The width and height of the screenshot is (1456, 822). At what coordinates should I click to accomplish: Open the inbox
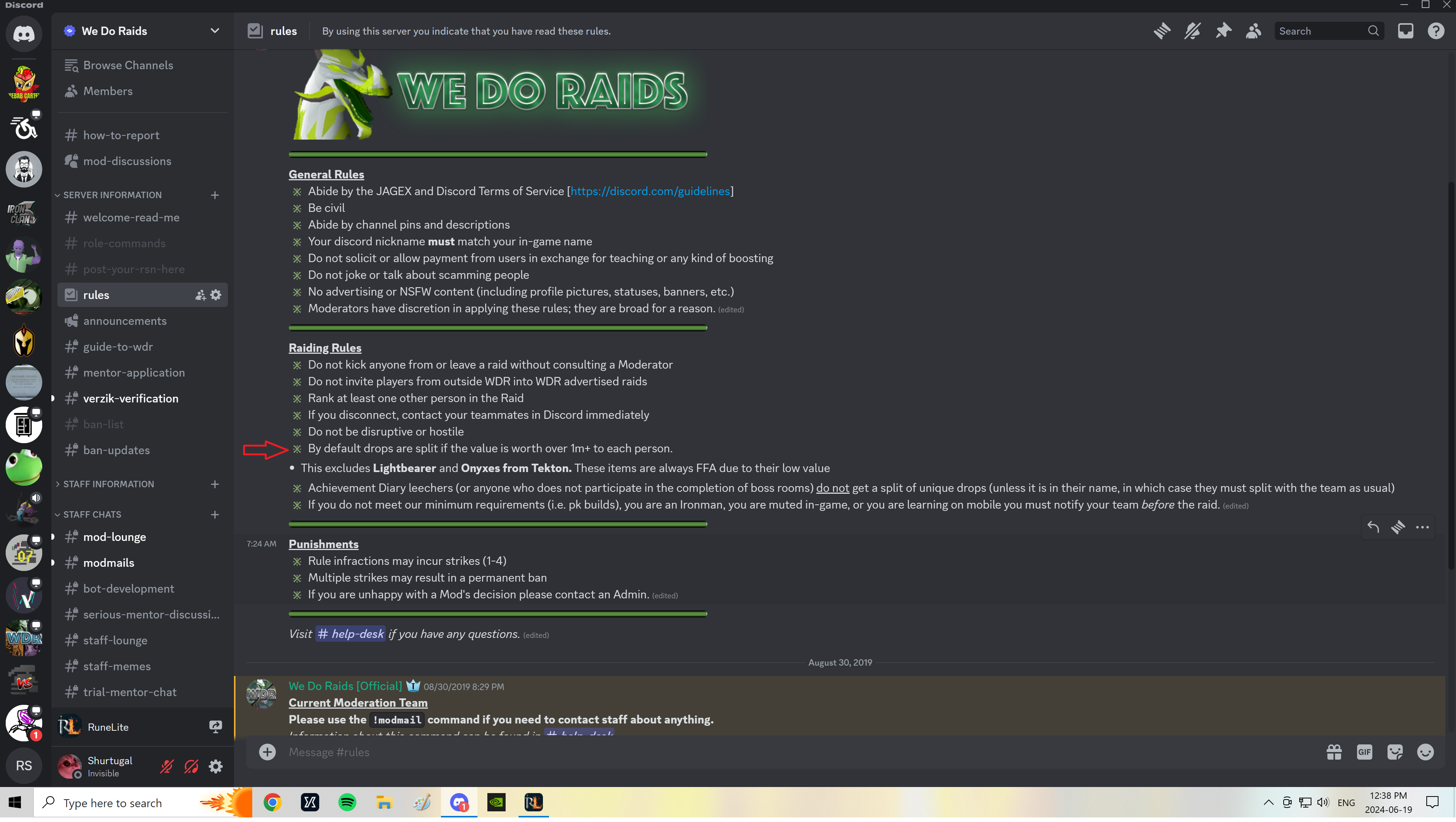(1406, 30)
